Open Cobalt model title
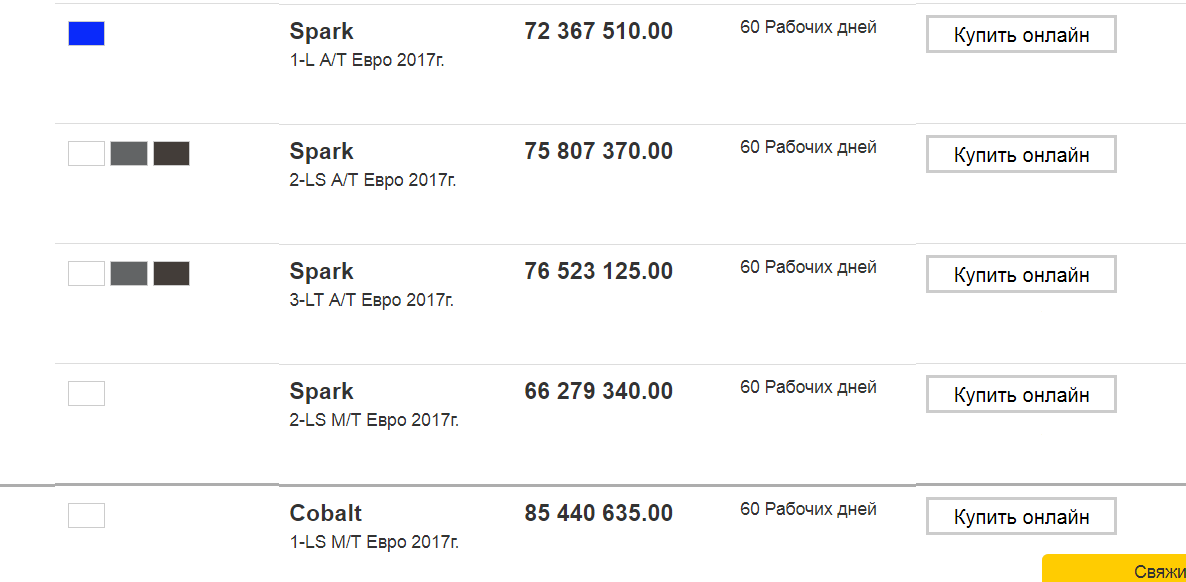Screen dimensions: 1186x582 [x=326, y=513]
